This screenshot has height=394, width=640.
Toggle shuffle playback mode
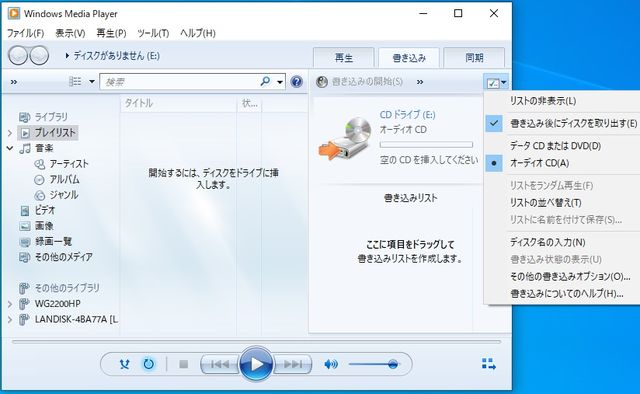pos(124,364)
